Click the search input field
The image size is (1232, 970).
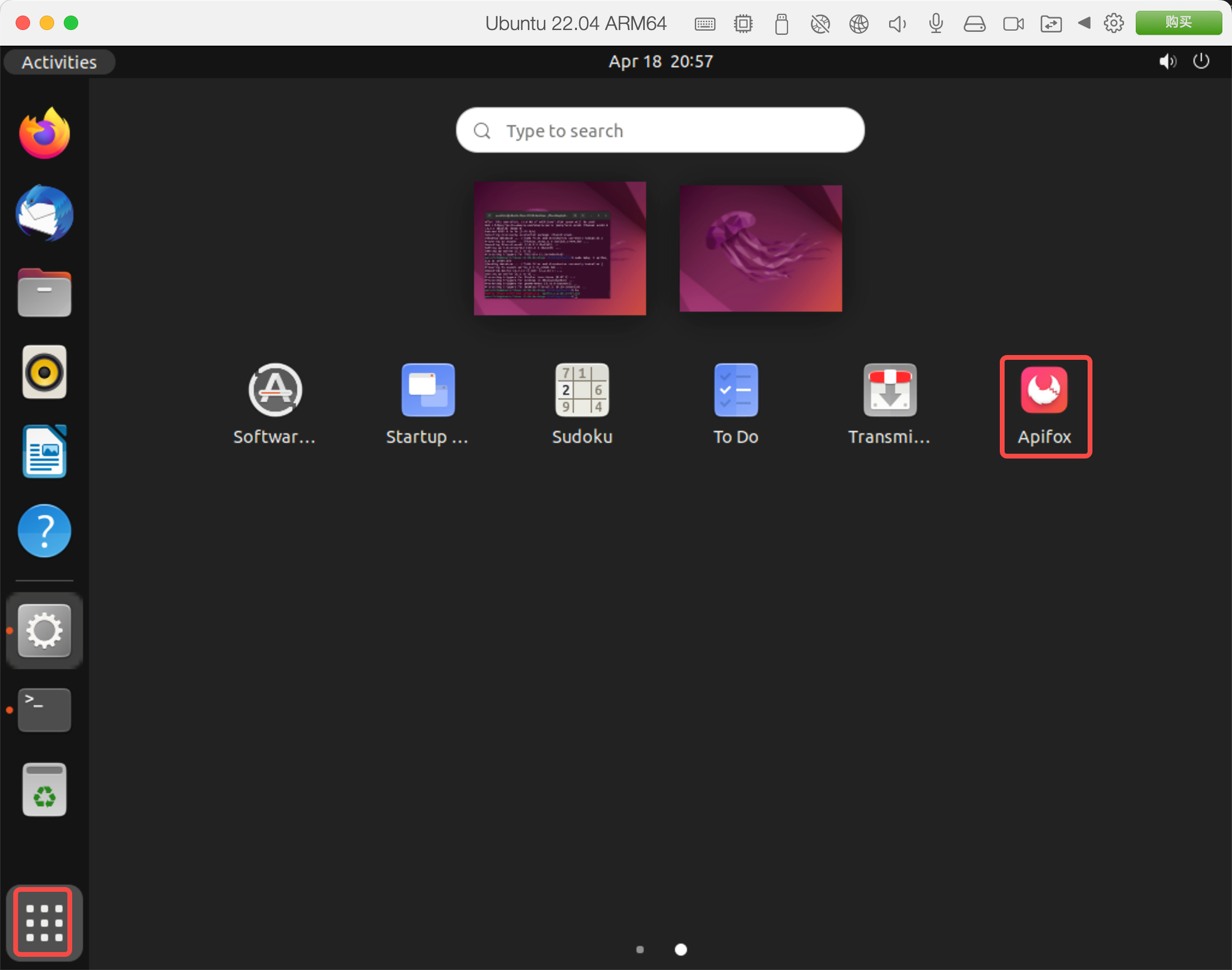(659, 131)
